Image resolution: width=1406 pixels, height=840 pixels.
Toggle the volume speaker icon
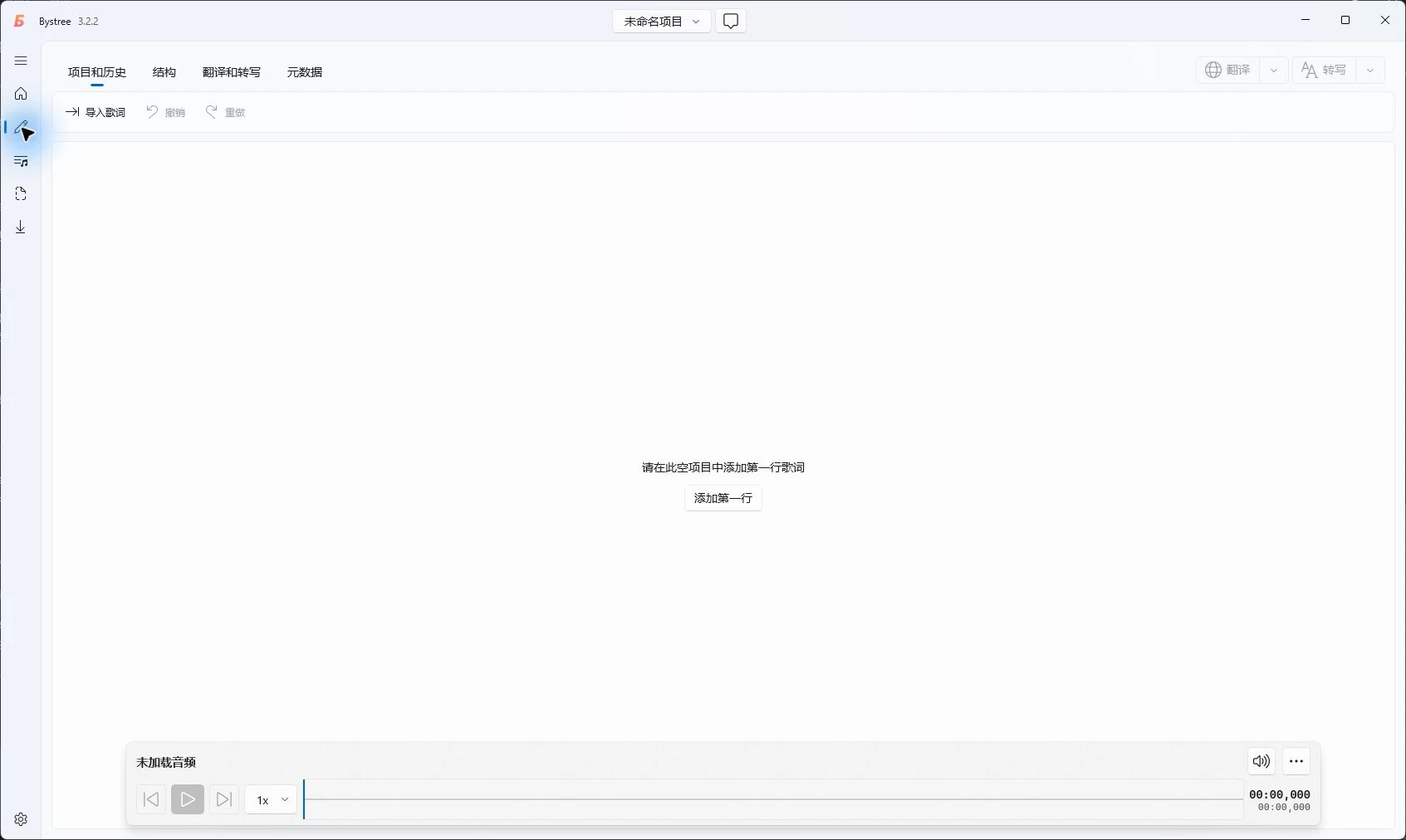[x=1261, y=761]
